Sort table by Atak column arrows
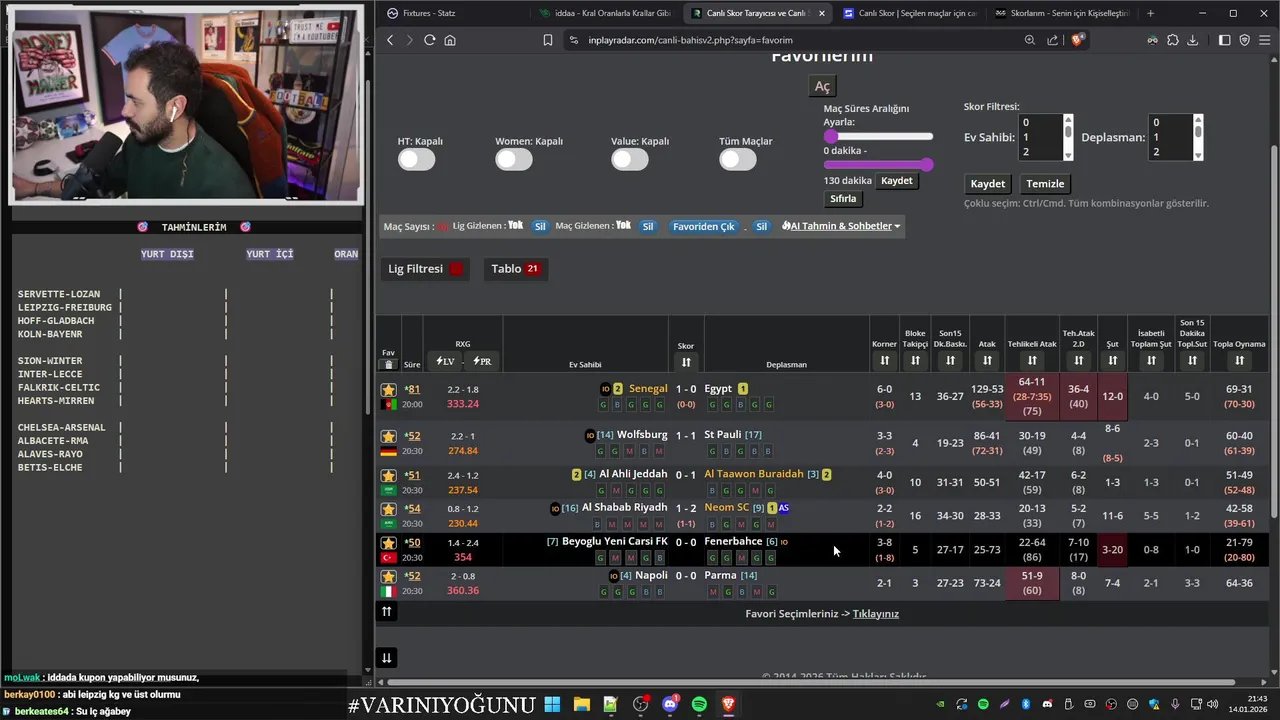The image size is (1280, 720). tap(987, 361)
